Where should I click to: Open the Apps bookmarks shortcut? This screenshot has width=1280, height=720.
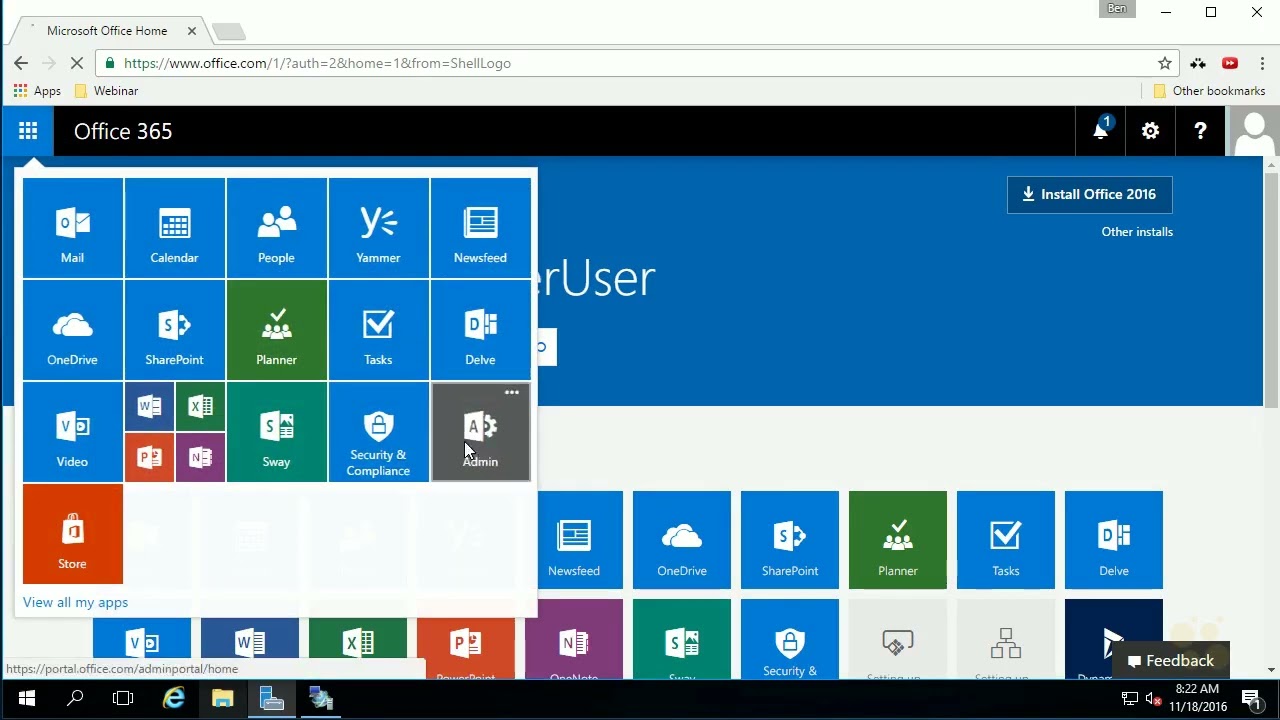[x=37, y=91]
